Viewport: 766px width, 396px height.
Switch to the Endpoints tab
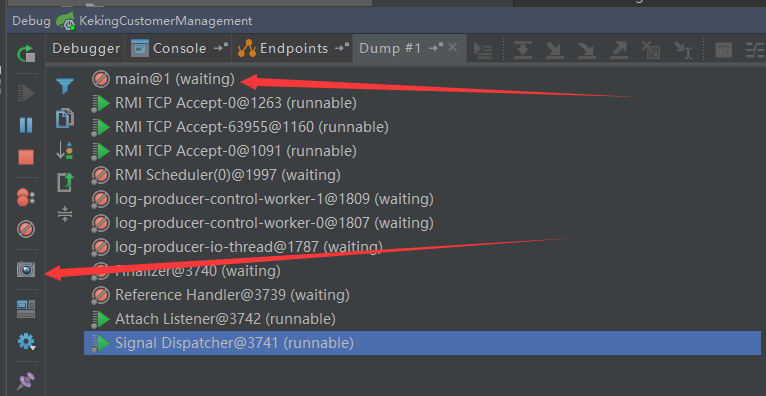pyautogui.click(x=293, y=48)
